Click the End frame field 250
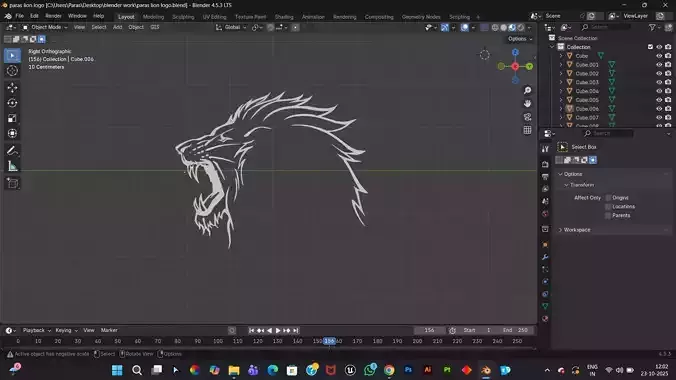The image size is (676, 380). pos(515,330)
